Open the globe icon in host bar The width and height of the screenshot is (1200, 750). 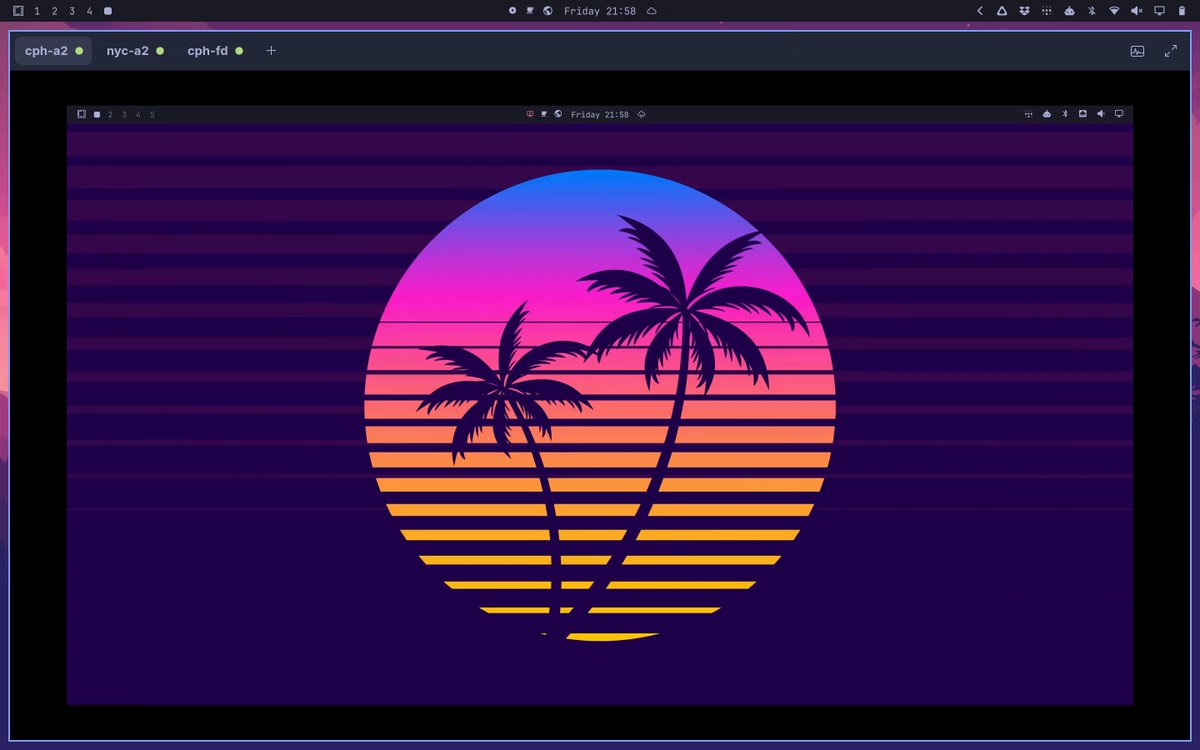(548, 11)
